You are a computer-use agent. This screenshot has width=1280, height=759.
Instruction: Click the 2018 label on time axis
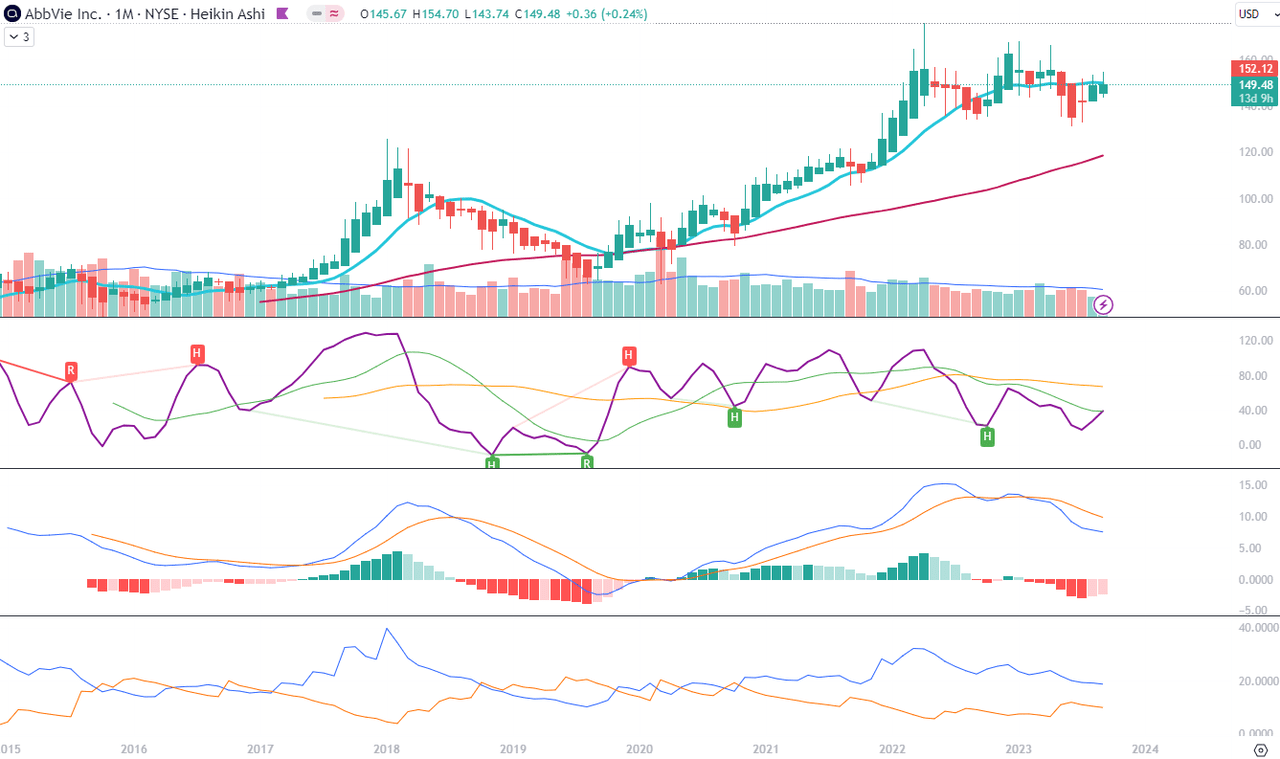(387, 748)
